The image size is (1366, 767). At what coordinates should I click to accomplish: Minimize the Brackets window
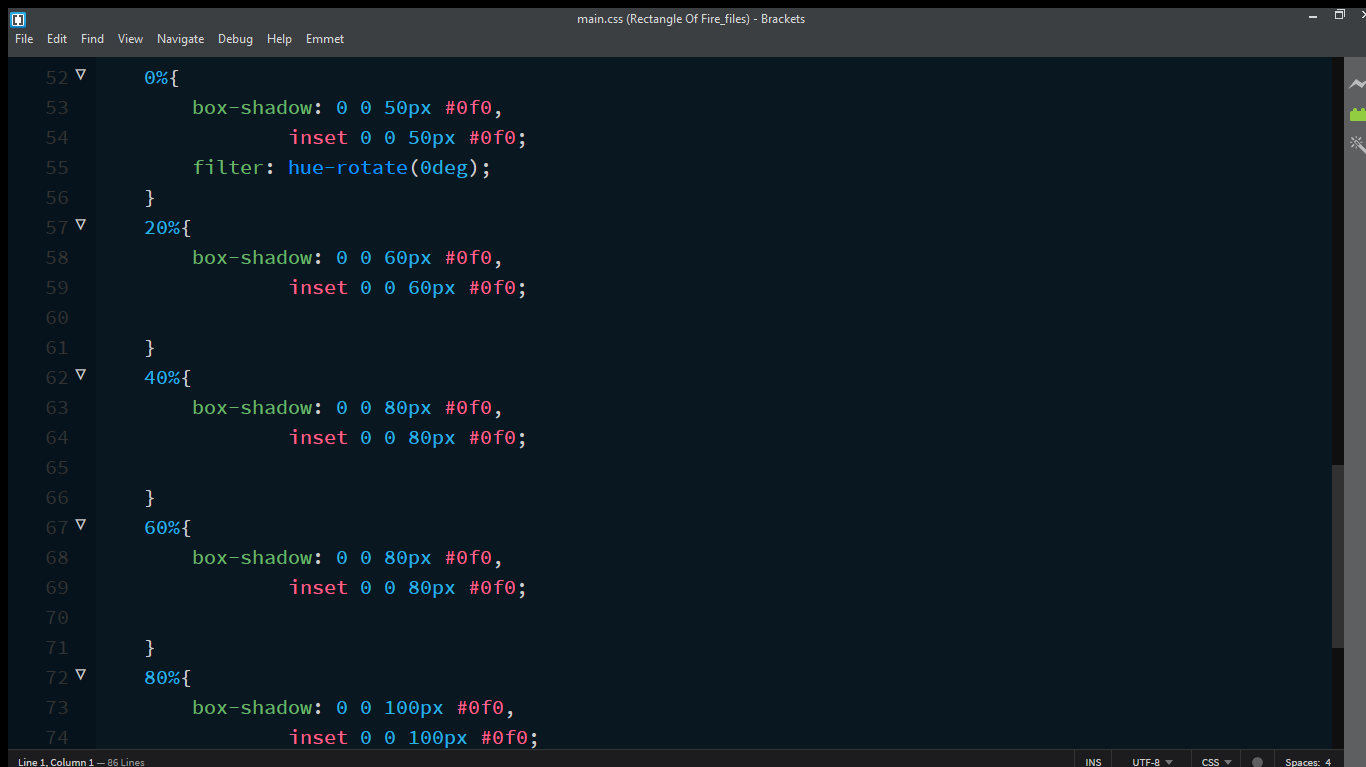tap(1313, 15)
